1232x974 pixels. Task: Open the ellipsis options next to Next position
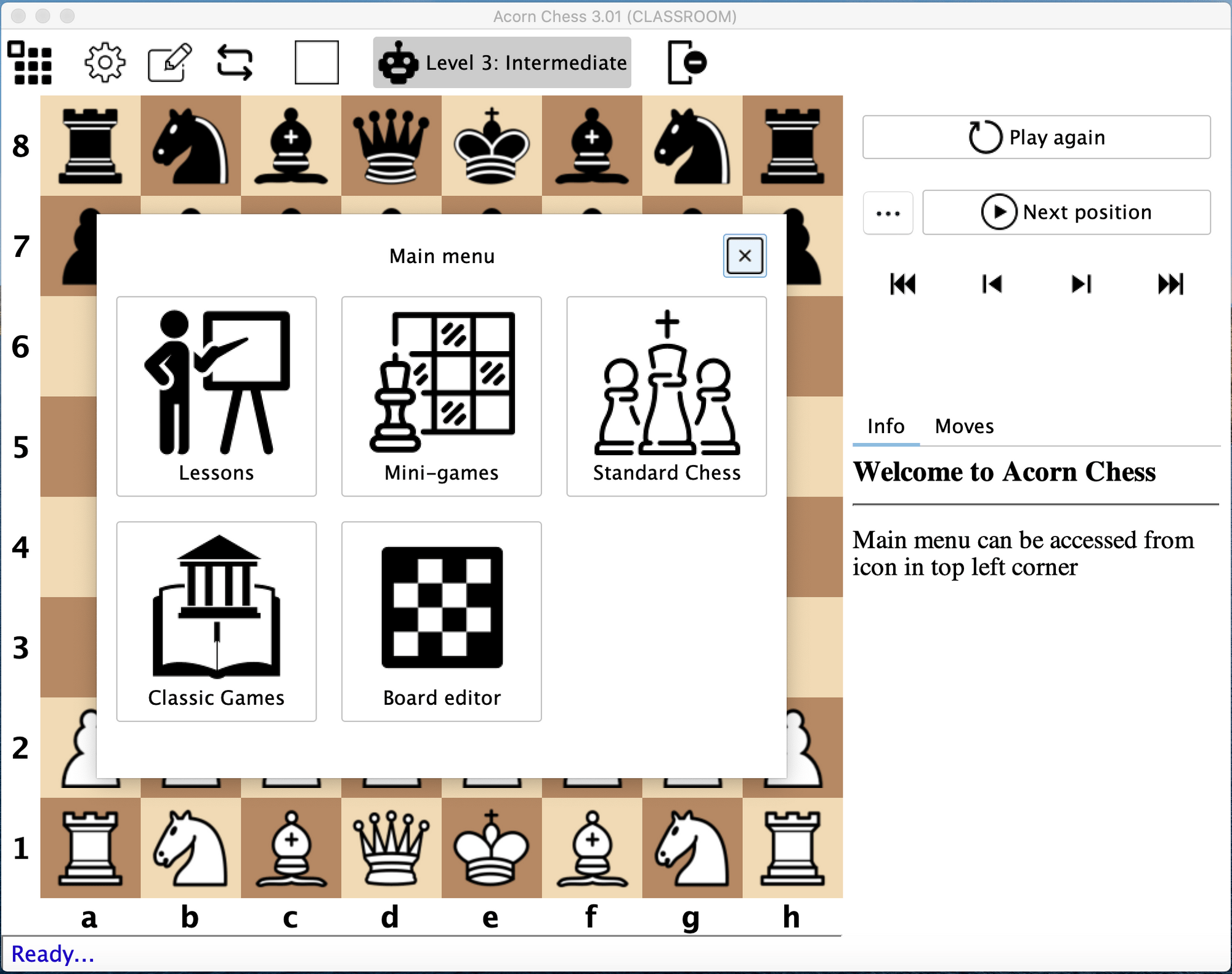(x=888, y=212)
